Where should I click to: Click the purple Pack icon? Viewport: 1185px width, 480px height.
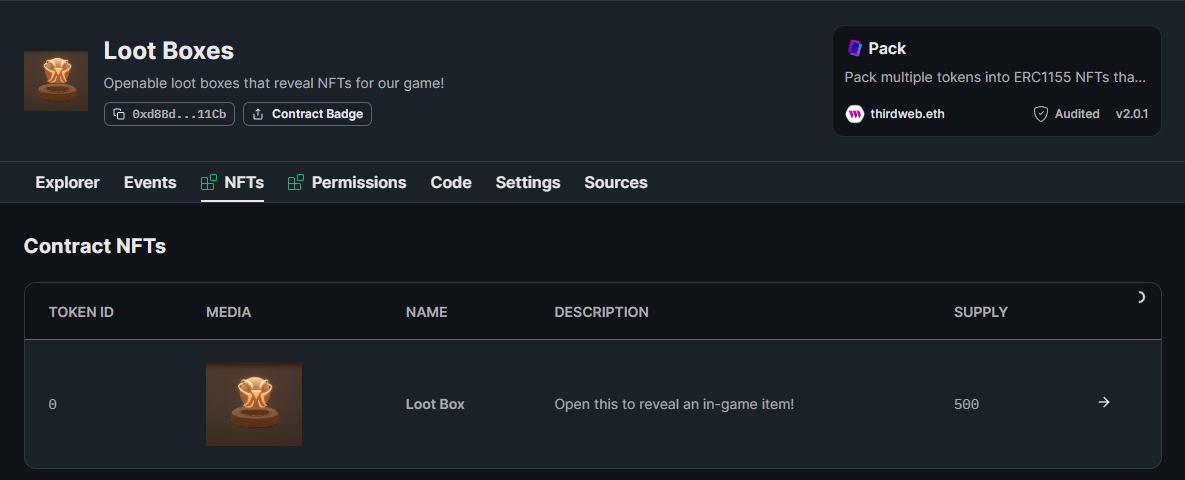click(855, 48)
